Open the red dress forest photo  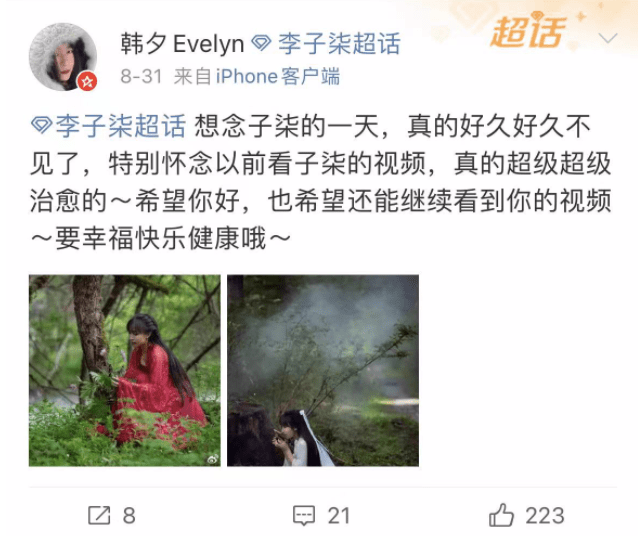125,370
